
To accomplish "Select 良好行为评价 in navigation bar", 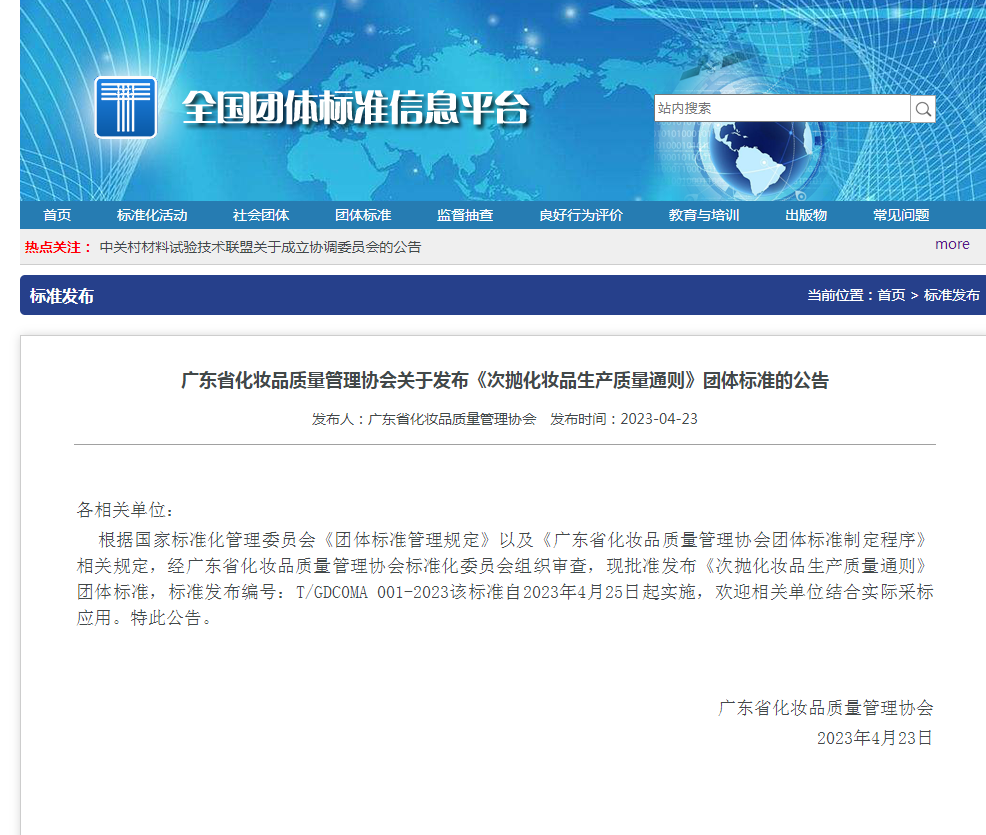I will tap(581, 215).
